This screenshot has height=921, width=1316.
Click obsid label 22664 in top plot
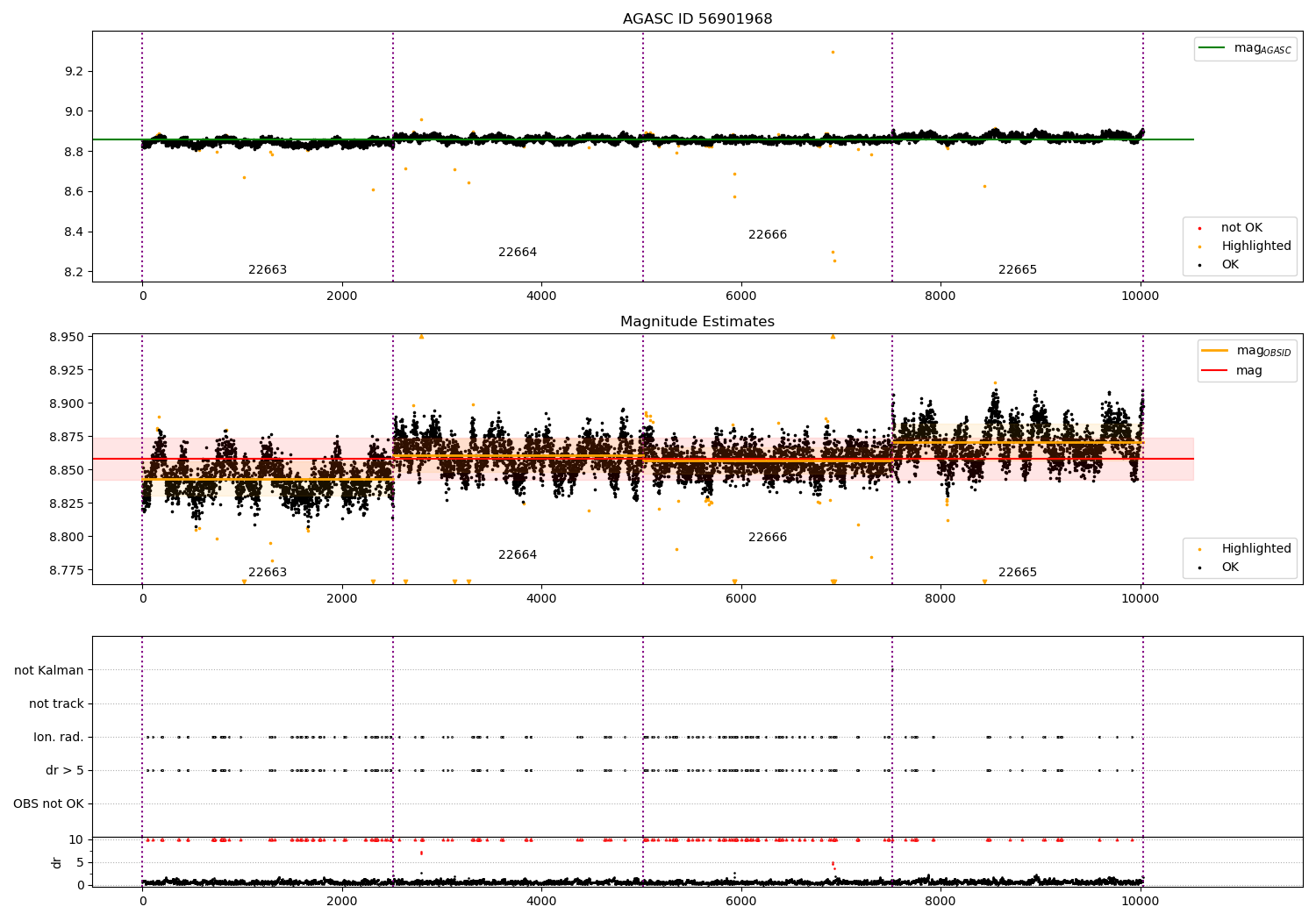point(518,253)
